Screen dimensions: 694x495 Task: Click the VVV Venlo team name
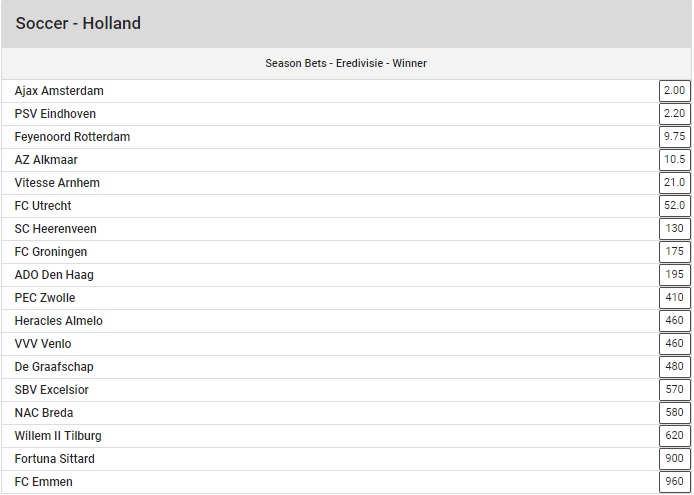(43, 344)
